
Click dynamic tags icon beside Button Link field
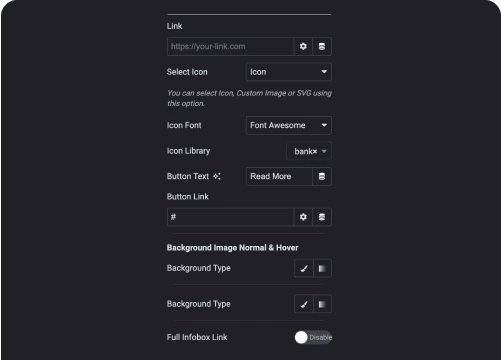coord(322,217)
